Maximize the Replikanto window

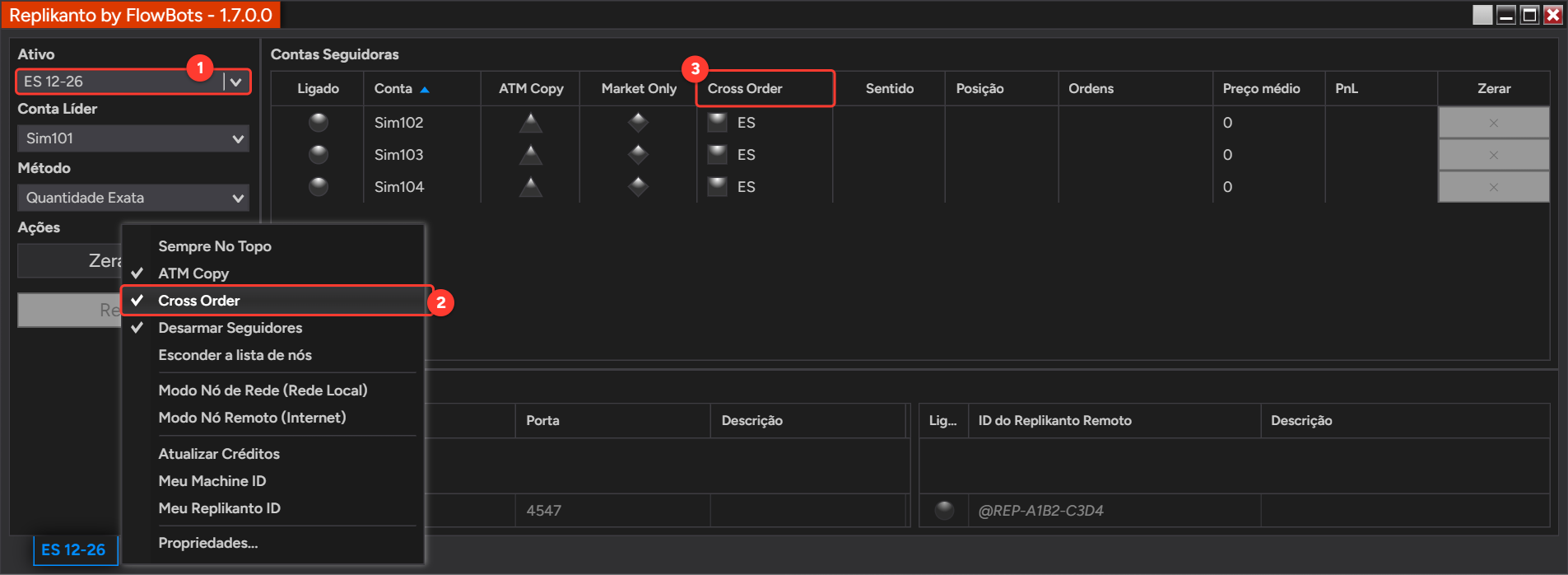tap(1529, 15)
